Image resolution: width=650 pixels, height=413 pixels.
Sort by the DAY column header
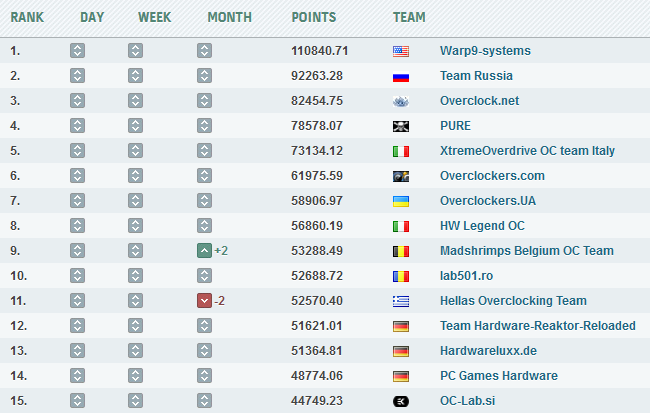tap(92, 17)
